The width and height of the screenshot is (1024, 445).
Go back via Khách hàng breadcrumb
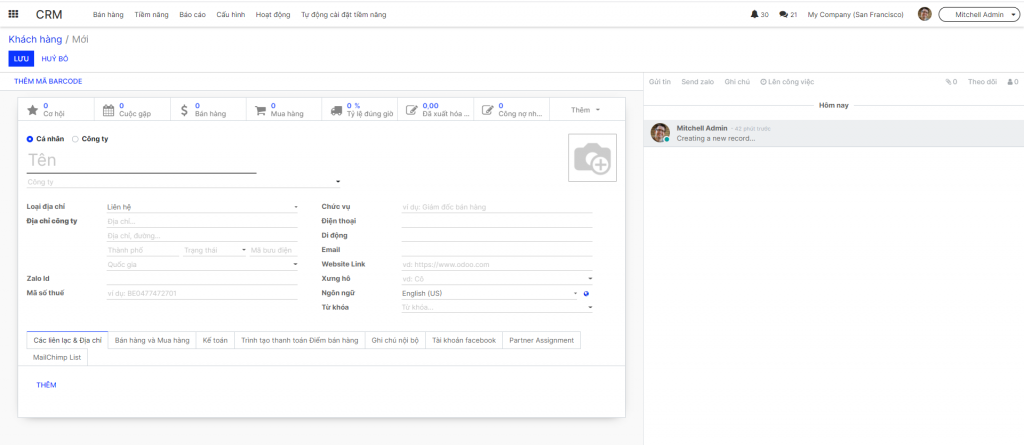(x=35, y=39)
